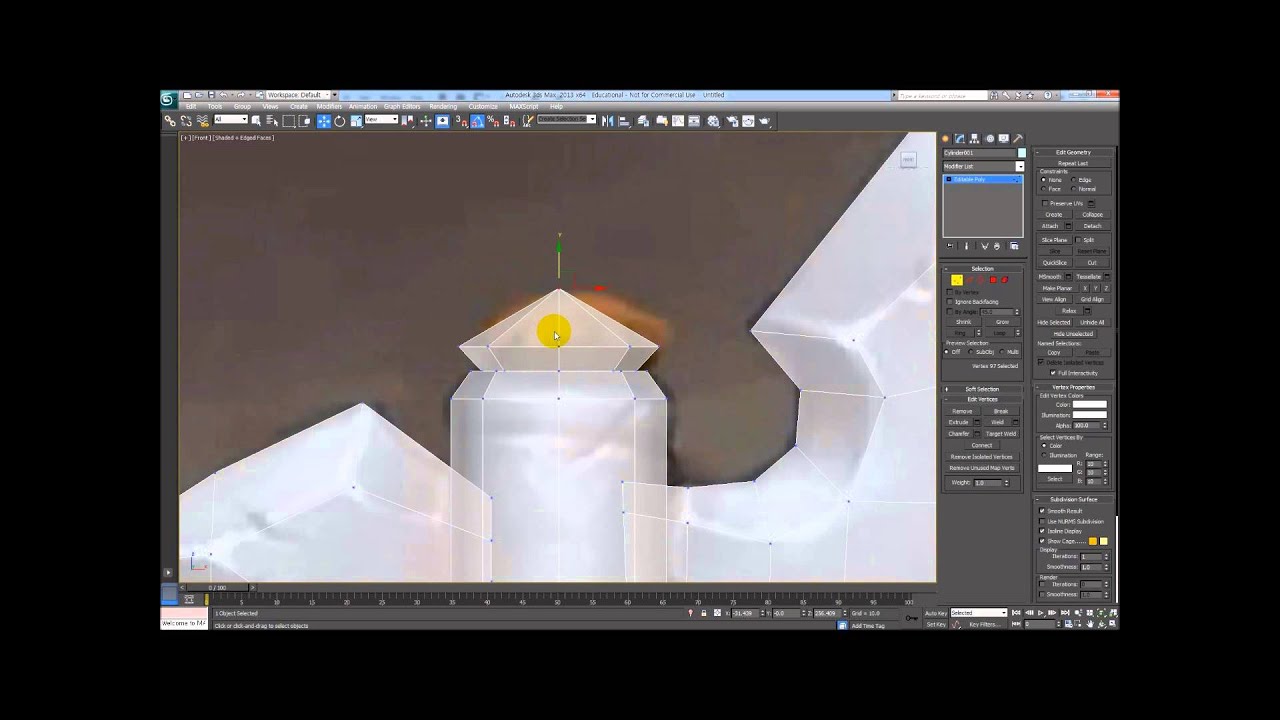Open Material Editor from toolbar
The height and width of the screenshot is (720, 1280).
pyautogui.click(x=713, y=121)
